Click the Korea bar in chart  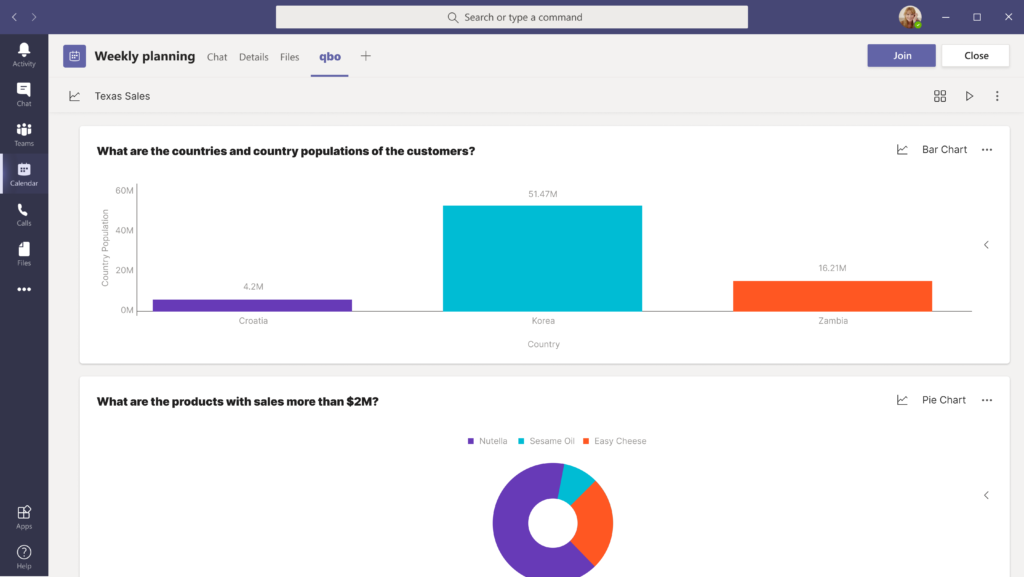pos(542,258)
